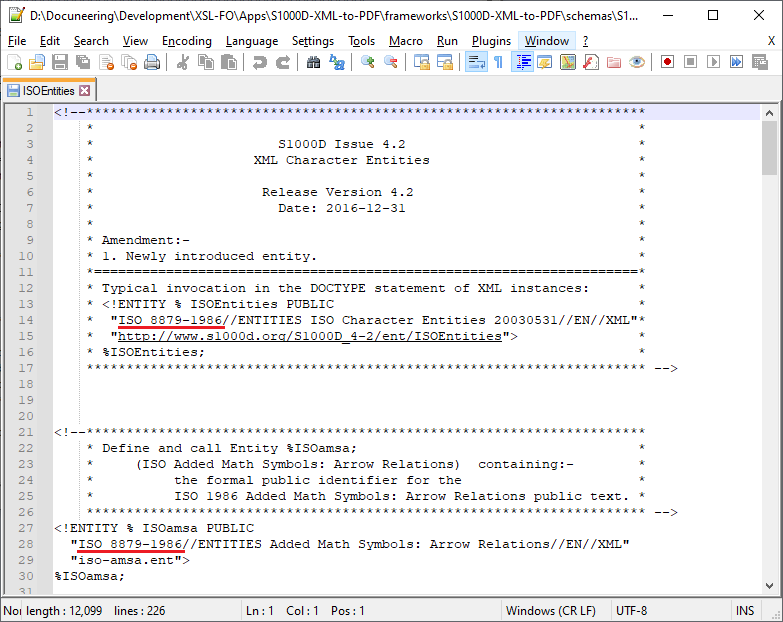Click scrollbar down arrow in editor
The height and width of the screenshot is (622, 783).
coord(769,586)
